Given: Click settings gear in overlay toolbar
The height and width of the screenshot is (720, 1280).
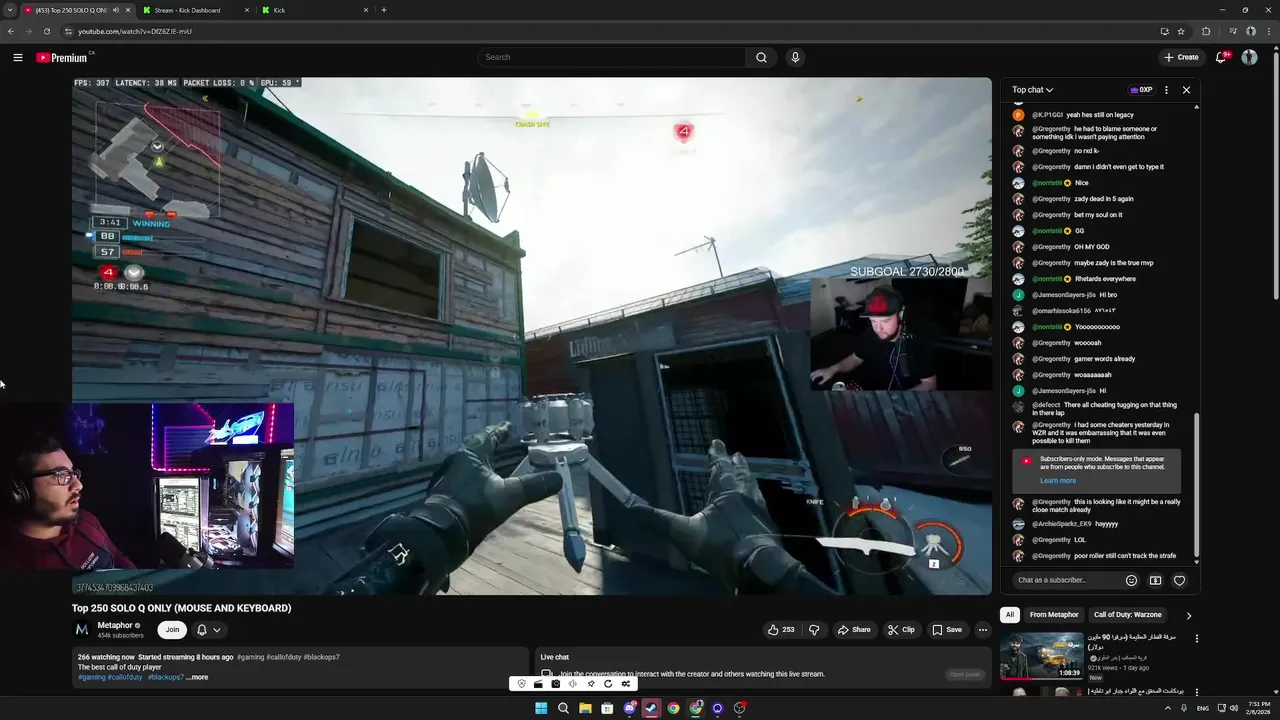Looking at the screenshot, I should point(626,684).
